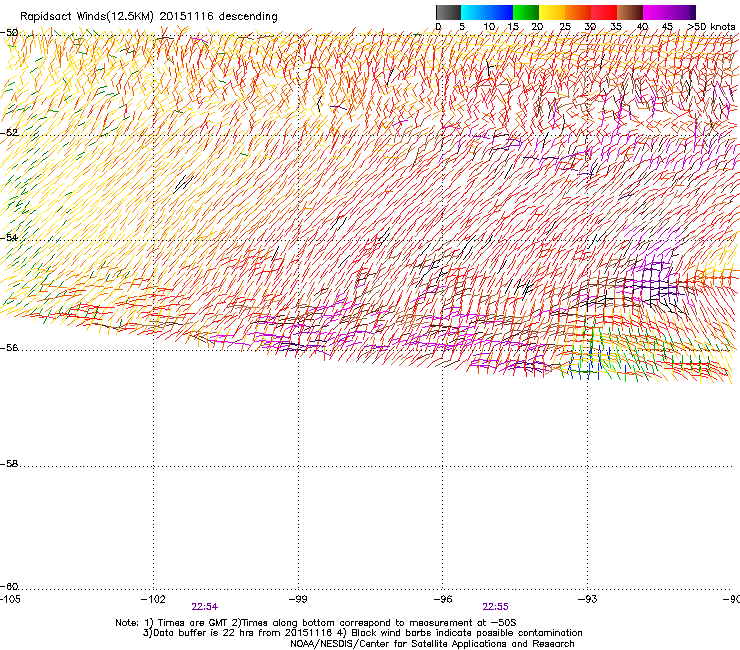Click the NOAA/NESDIS credit line

tap(432, 644)
